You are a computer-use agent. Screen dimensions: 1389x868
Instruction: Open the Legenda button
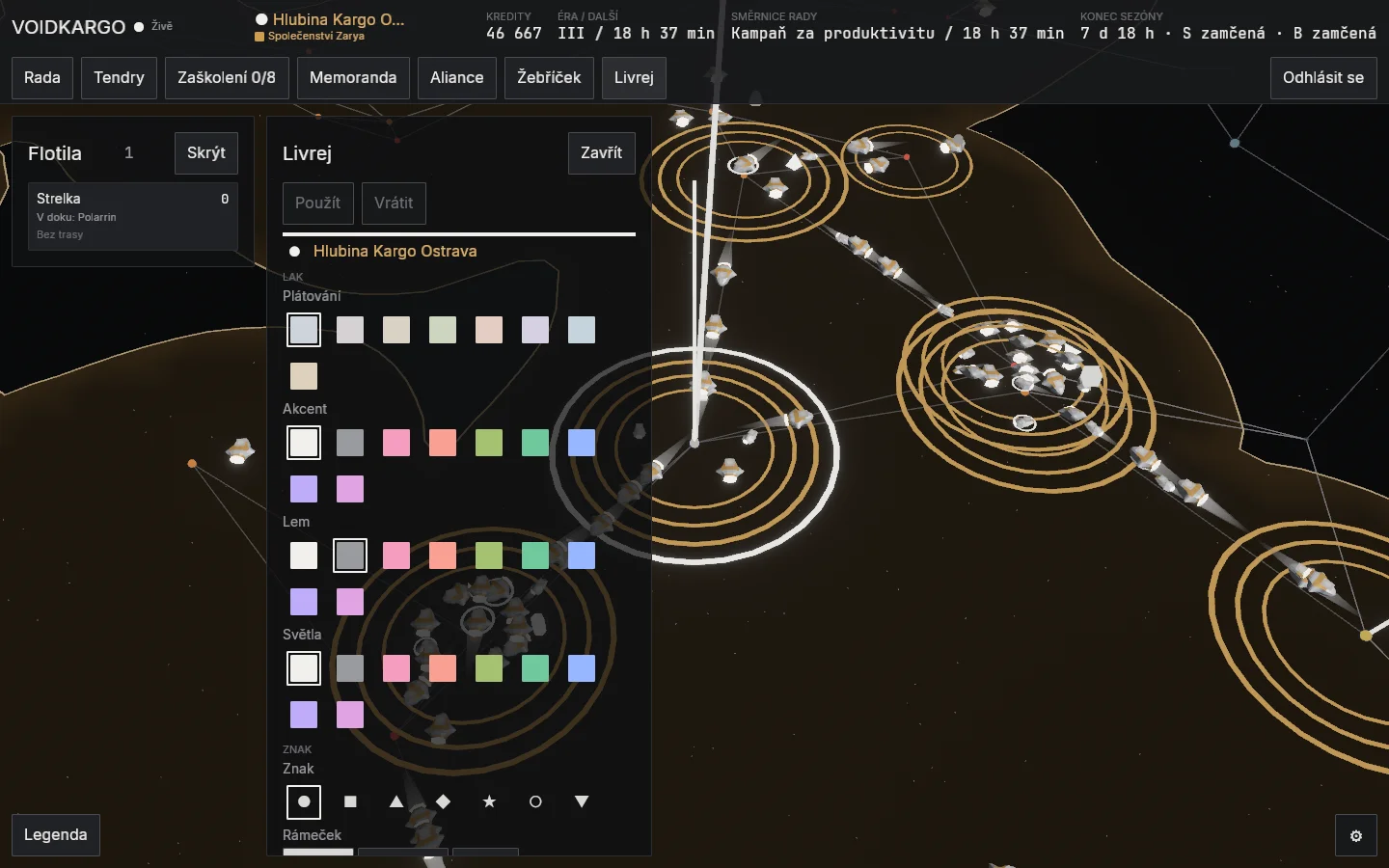pyautogui.click(x=56, y=835)
